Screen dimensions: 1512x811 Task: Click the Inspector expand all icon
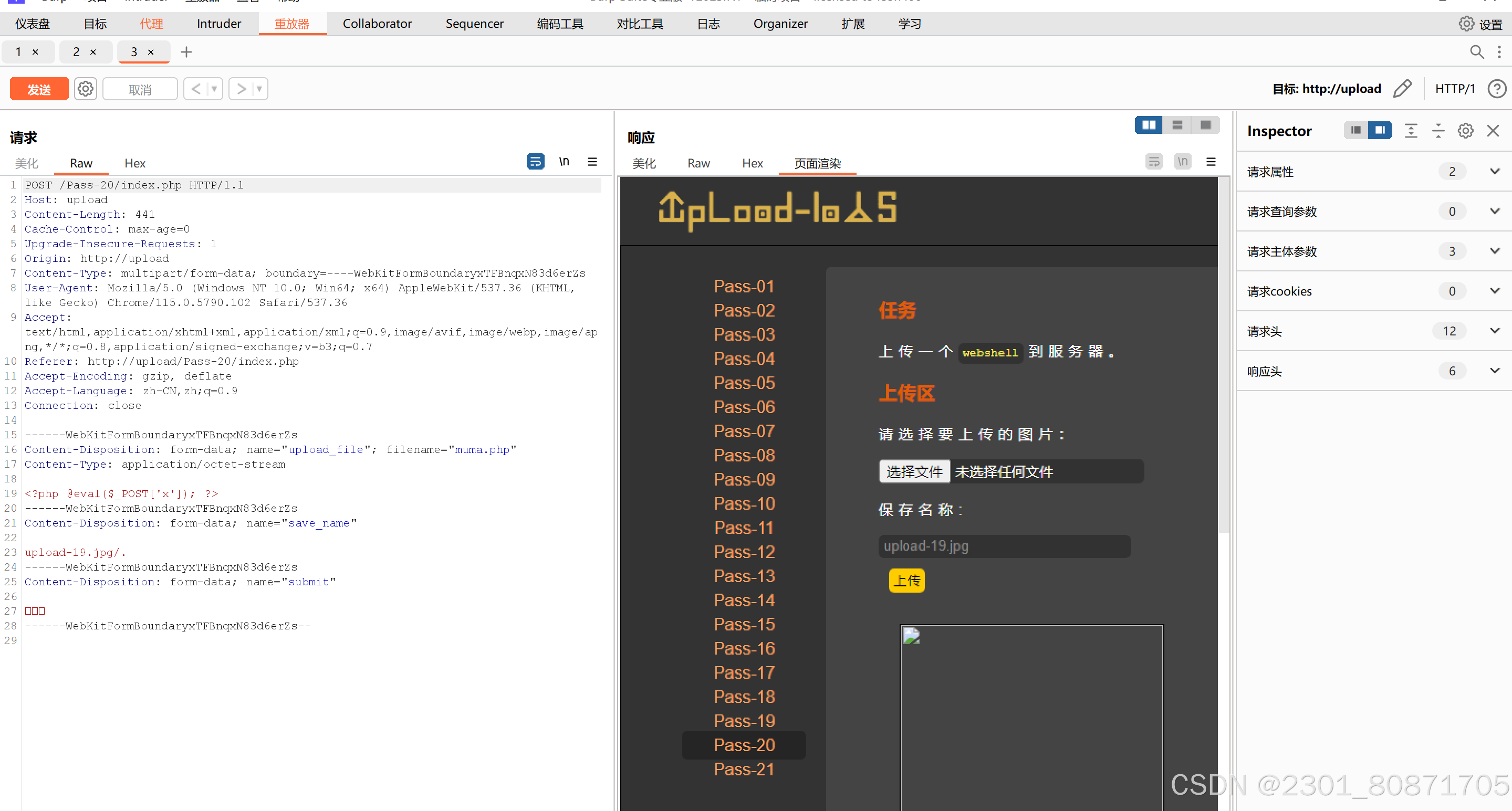(x=1411, y=131)
